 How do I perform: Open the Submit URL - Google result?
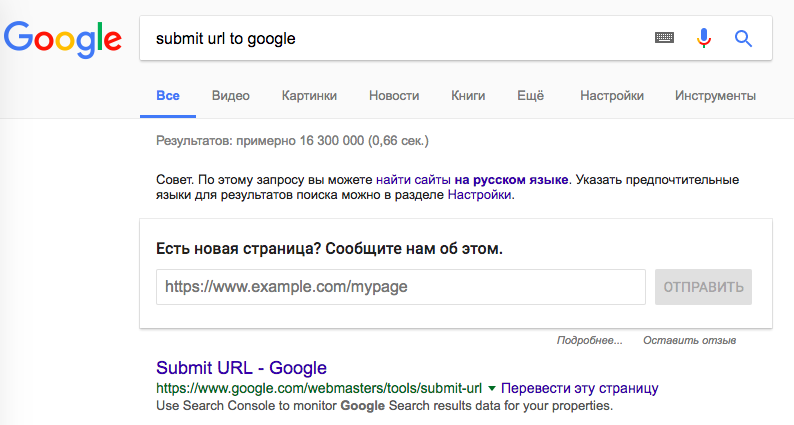[241, 367]
